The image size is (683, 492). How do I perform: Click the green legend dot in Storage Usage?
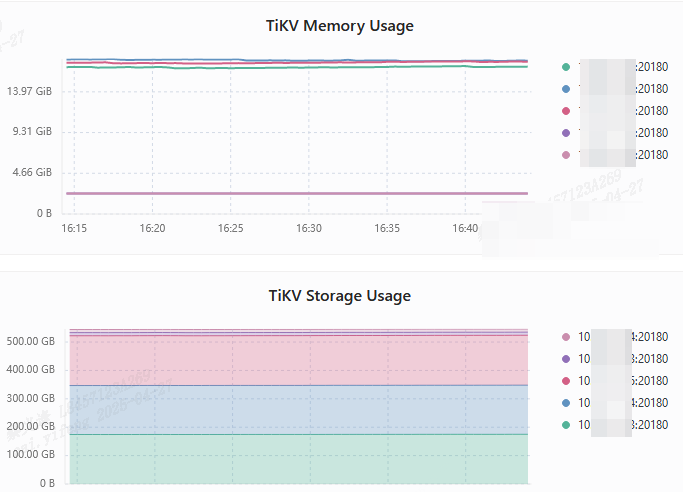[x=566, y=425]
